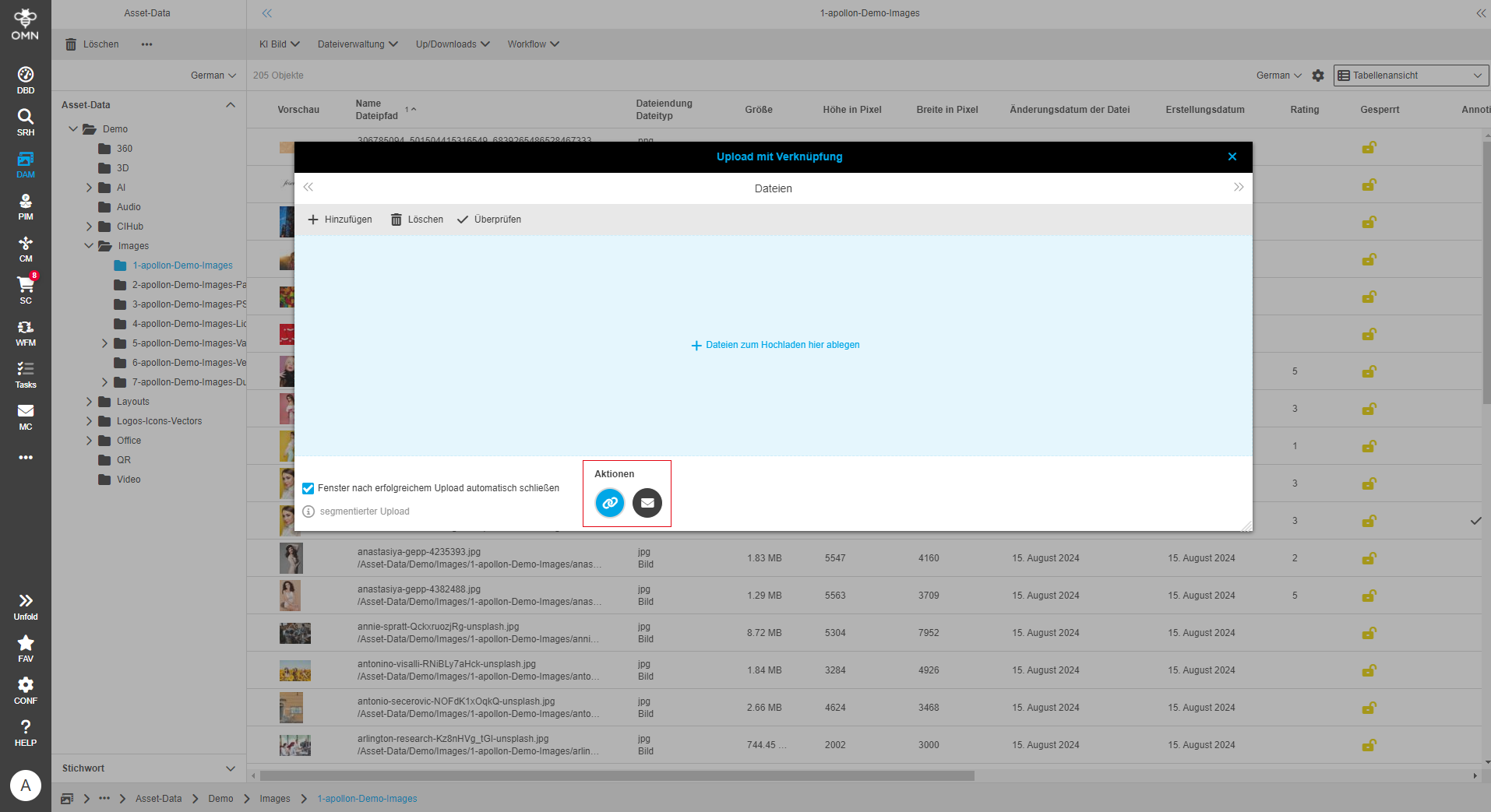
Task: Uncheck automatic window close after upload
Action: pyautogui.click(x=308, y=488)
